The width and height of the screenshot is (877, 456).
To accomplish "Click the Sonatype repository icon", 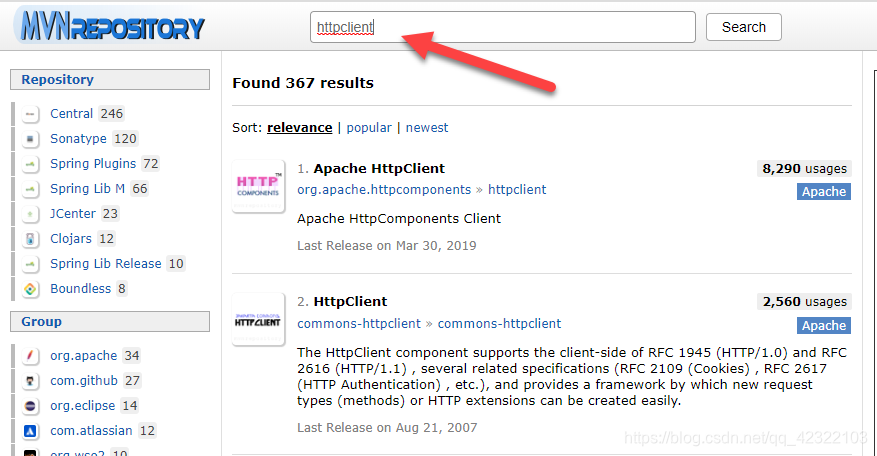I will (30, 139).
